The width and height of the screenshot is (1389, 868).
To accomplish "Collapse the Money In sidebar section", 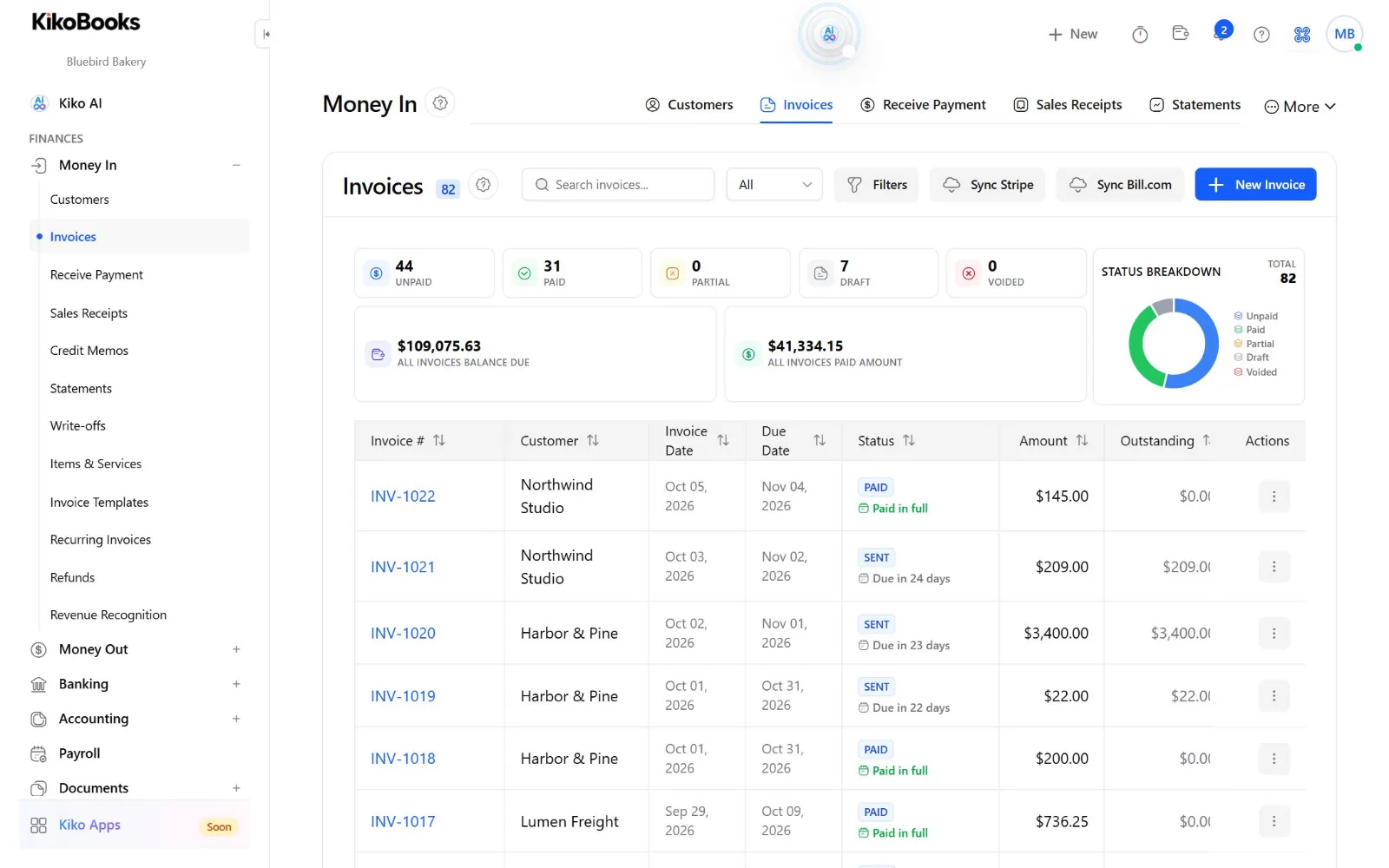I will (x=236, y=165).
